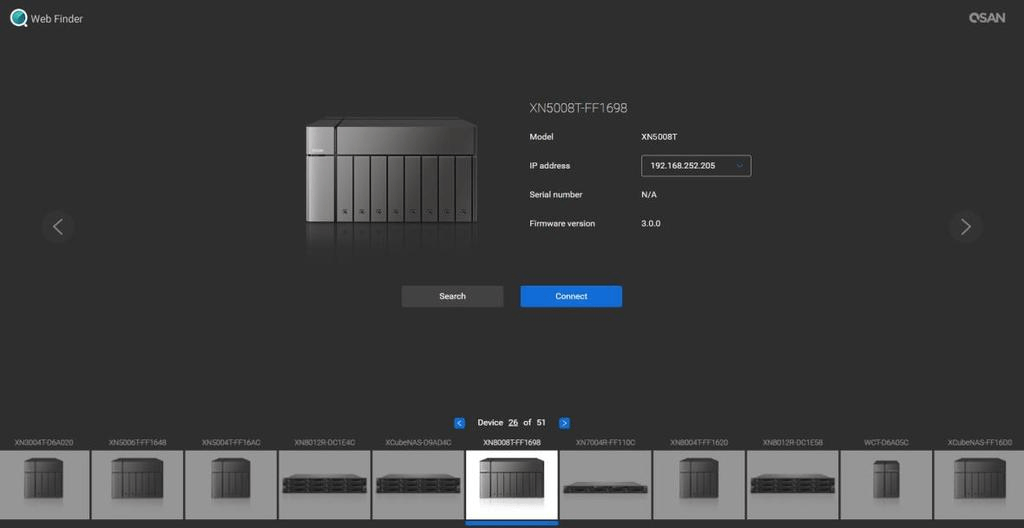This screenshot has width=1024, height=528.
Task: Click the Serial number value N/A
Action: tap(649, 195)
